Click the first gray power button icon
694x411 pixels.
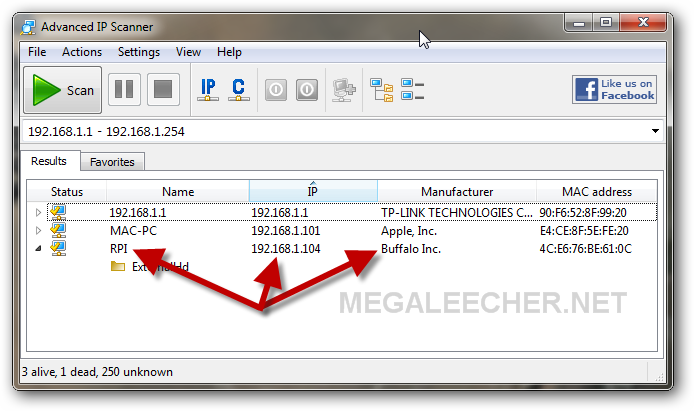(x=276, y=90)
